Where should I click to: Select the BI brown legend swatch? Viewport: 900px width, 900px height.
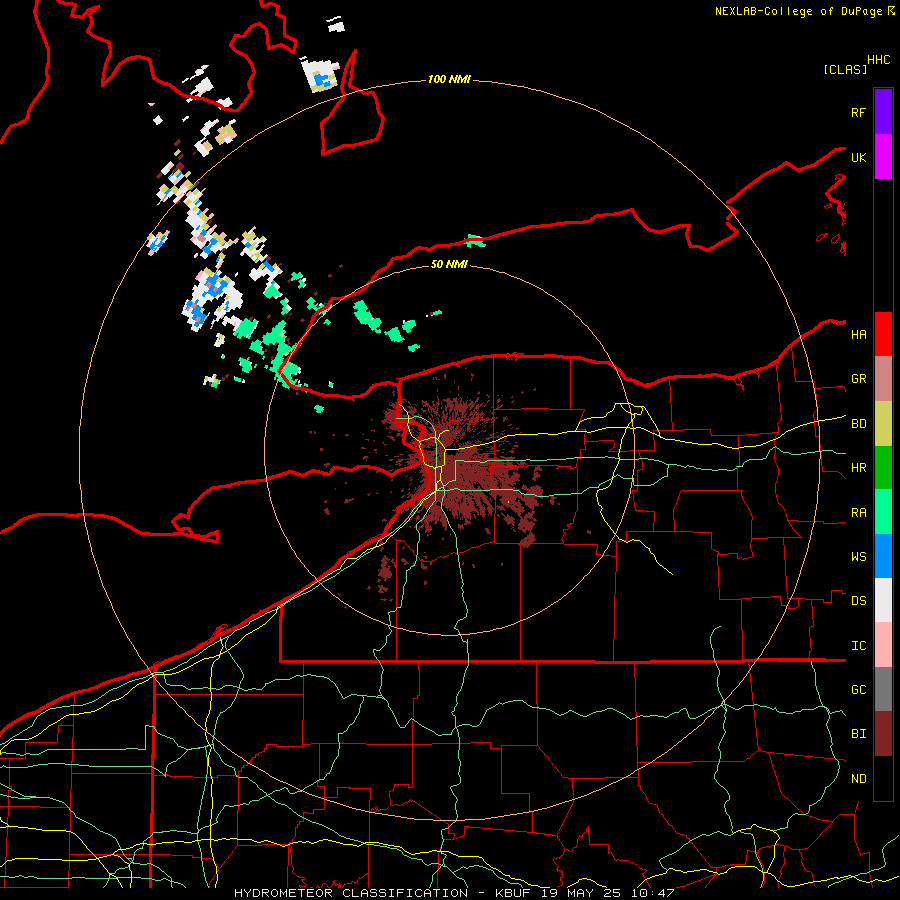coord(883,734)
